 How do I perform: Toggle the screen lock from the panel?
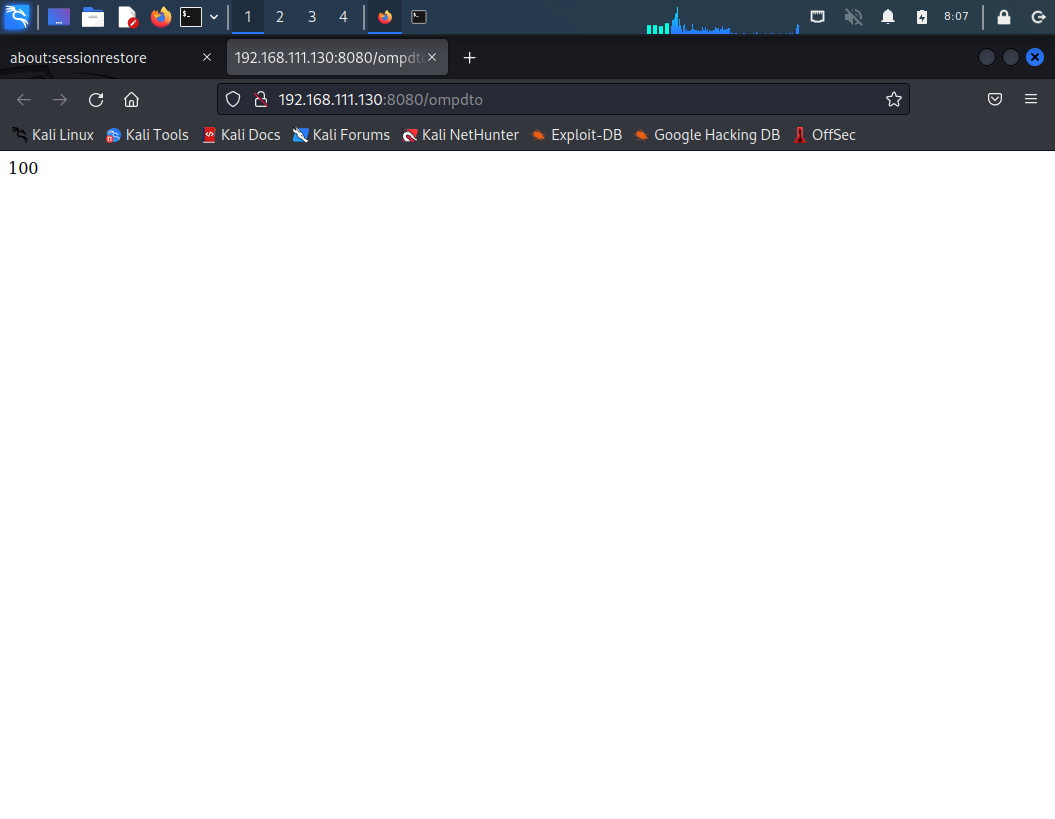[1003, 16]
